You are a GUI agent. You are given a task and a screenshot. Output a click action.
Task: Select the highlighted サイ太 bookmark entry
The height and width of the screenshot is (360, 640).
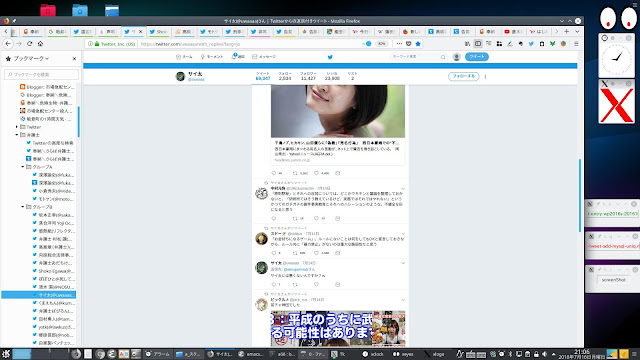(39, 295)
